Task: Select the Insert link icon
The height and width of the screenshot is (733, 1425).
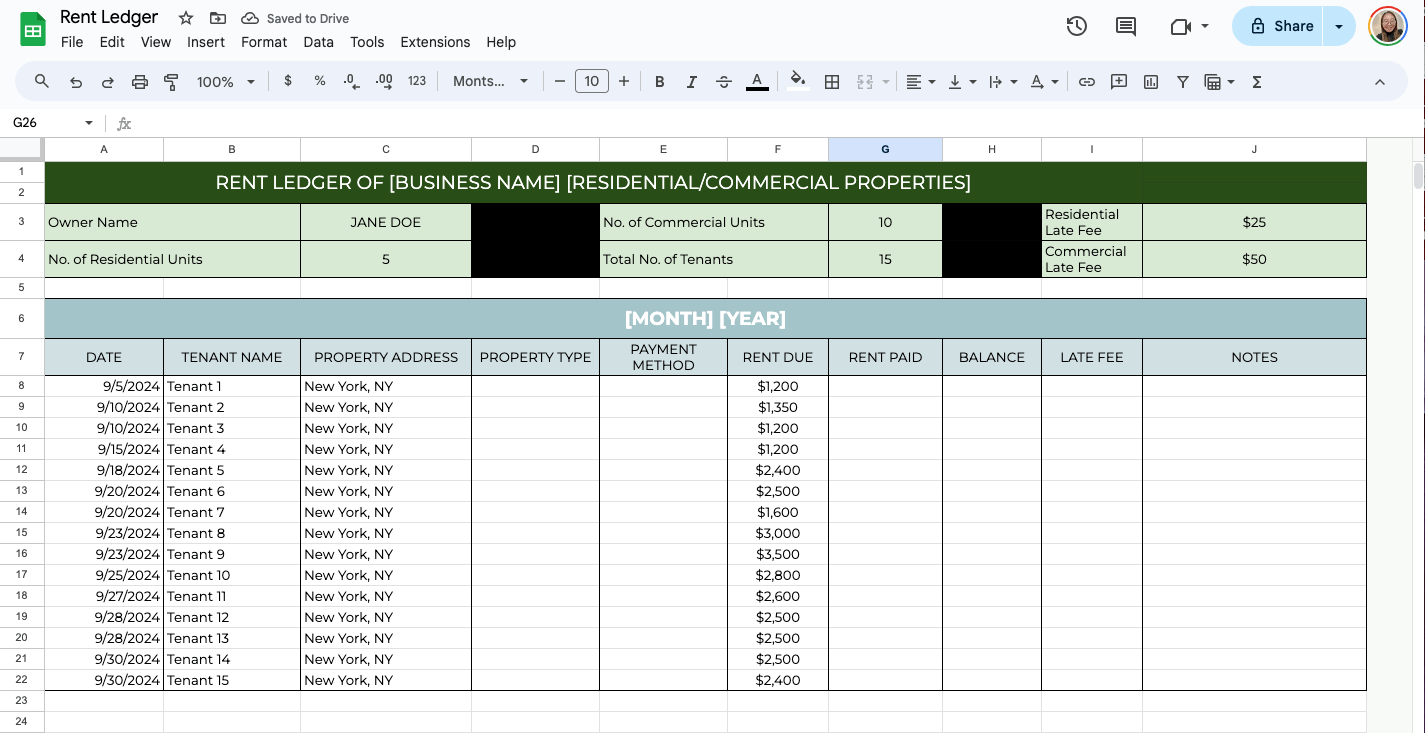Action: click(x=1087, y=81)
